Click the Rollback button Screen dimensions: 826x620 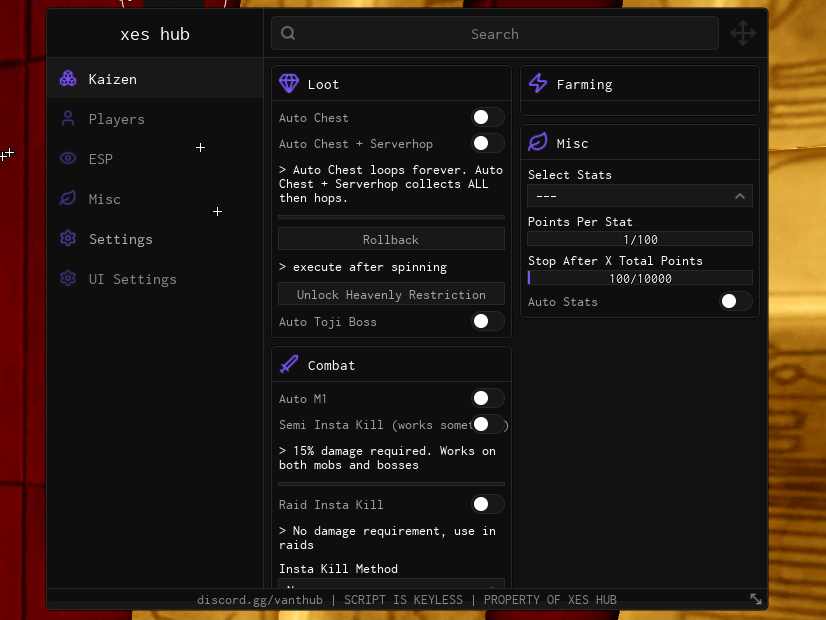point(391,239)
